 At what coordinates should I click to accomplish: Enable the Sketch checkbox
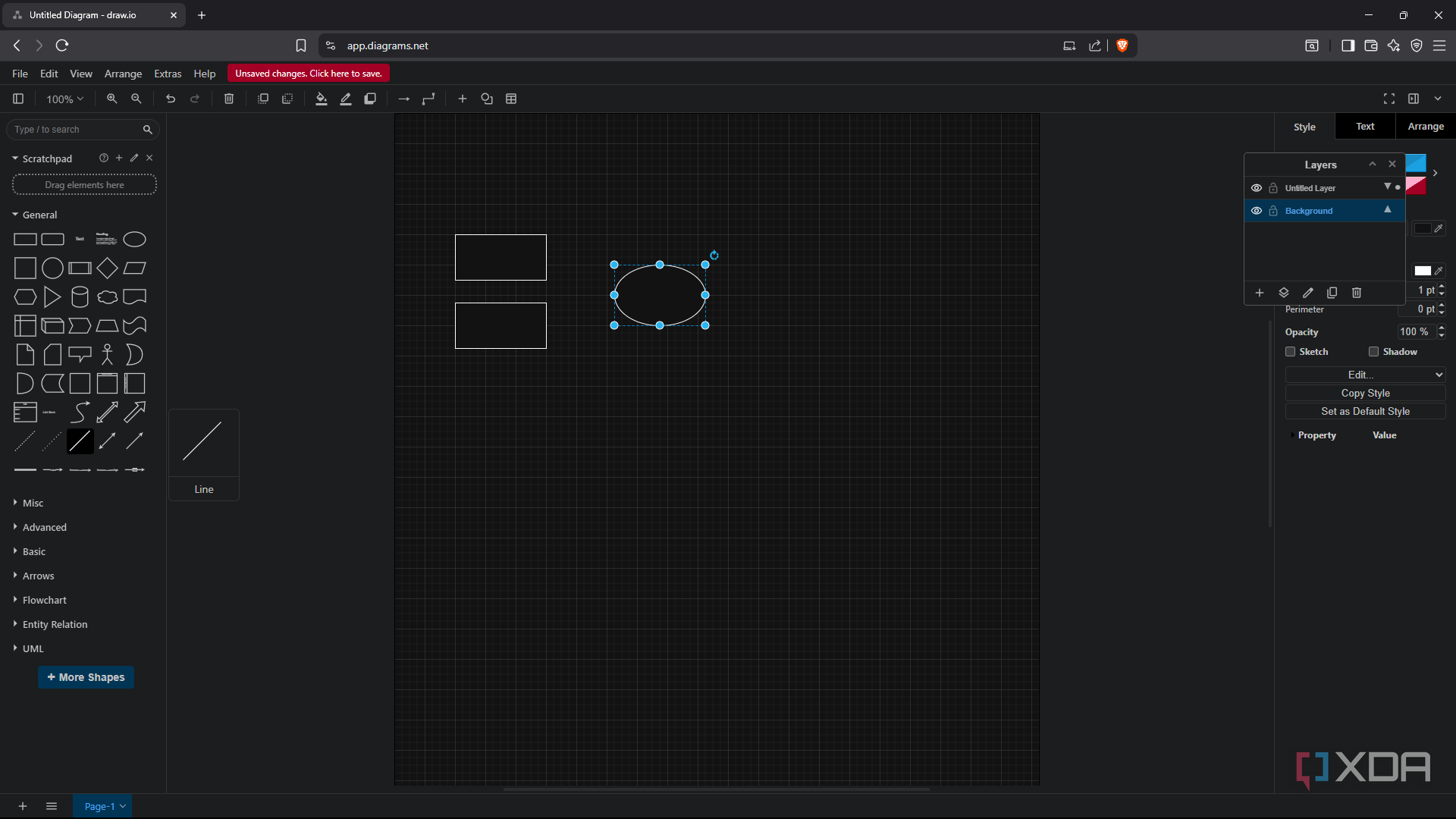[x=1291, y=352]
